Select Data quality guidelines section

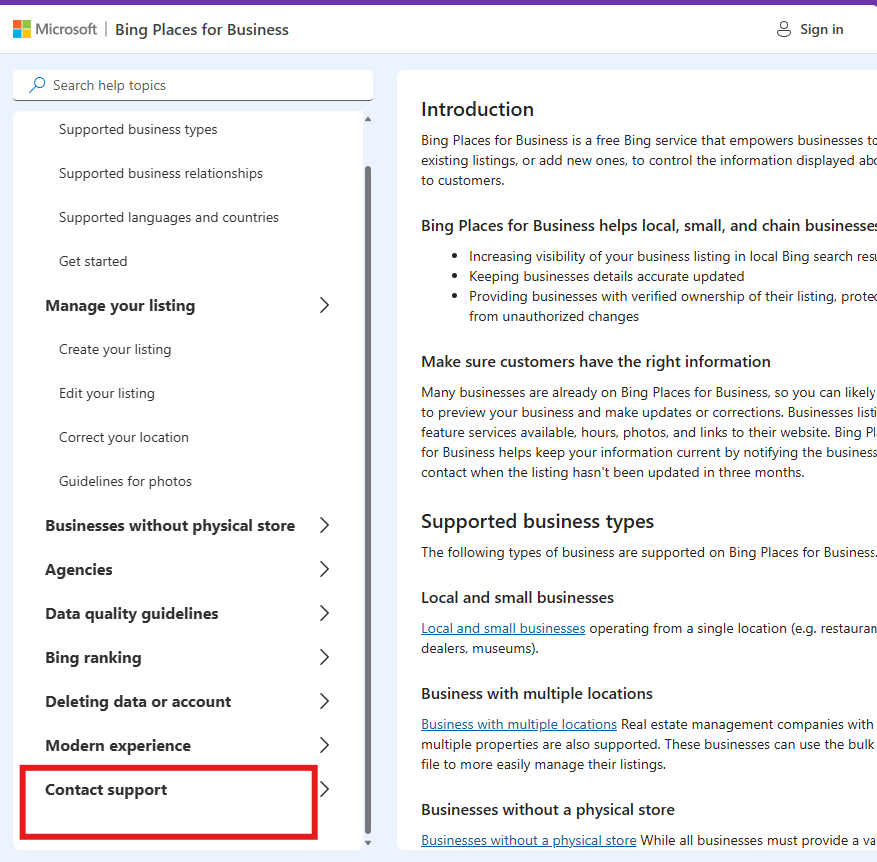pos(131,614)
